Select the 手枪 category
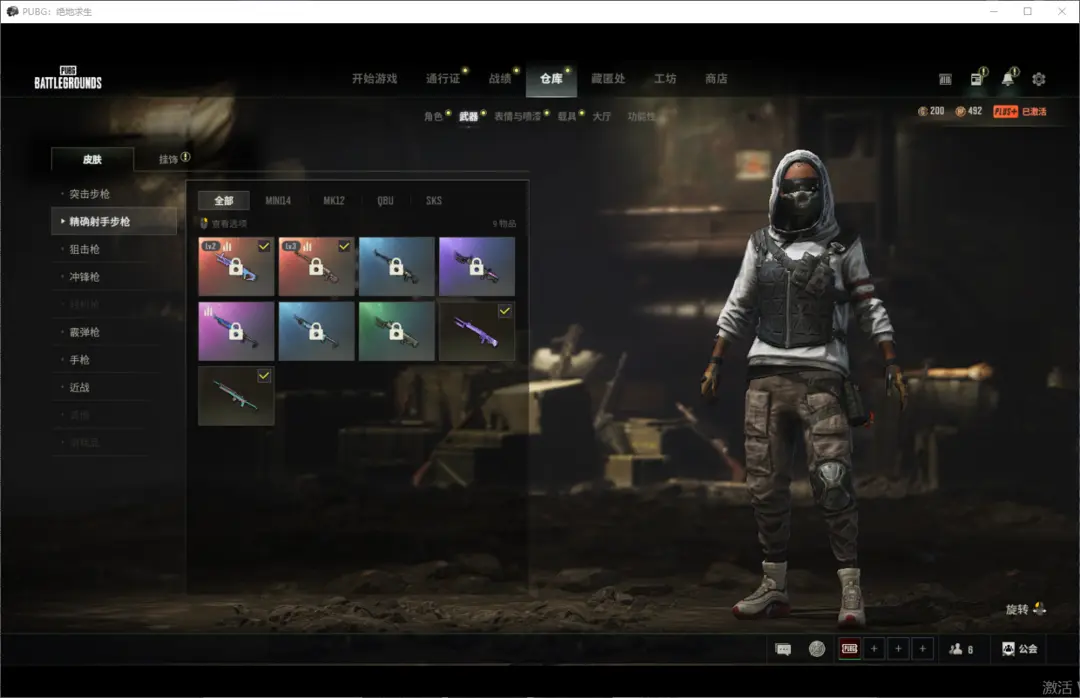 80,360
